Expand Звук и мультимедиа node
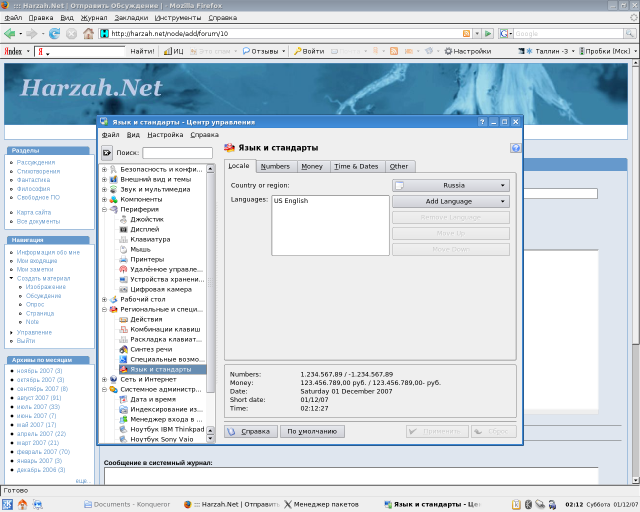Viewport: 640px width, 512px height. click(104, 189)
